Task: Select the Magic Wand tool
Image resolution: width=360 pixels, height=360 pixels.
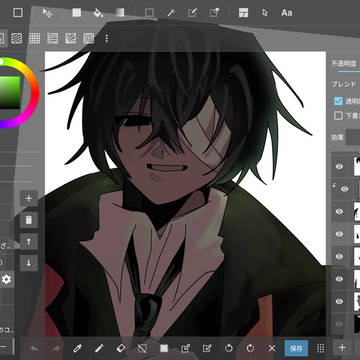Action: pos(171,13)
